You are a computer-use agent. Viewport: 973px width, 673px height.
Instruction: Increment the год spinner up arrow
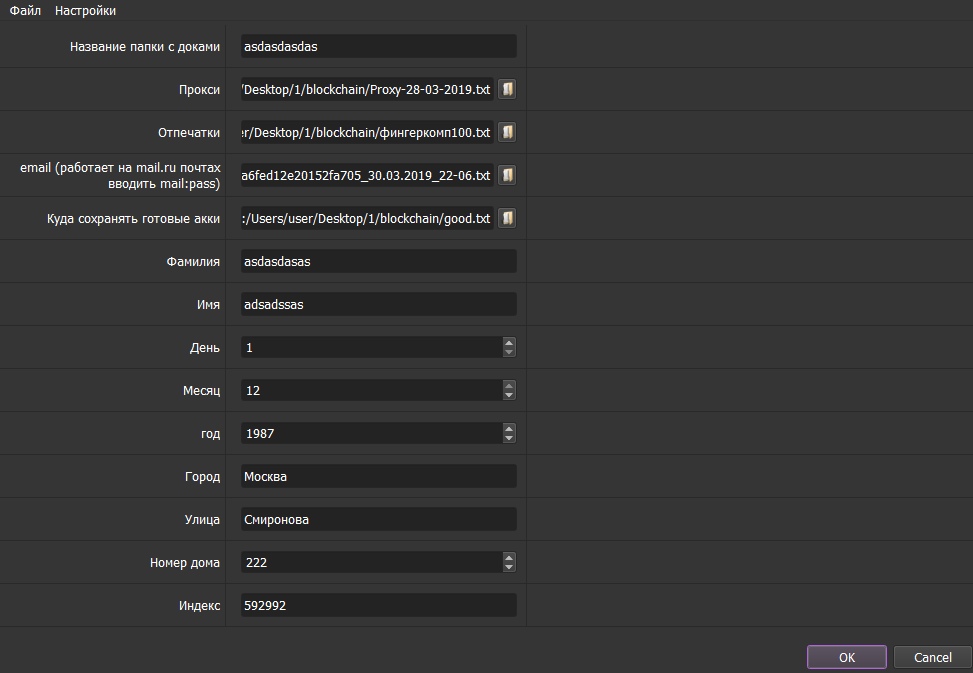(509, 428)
